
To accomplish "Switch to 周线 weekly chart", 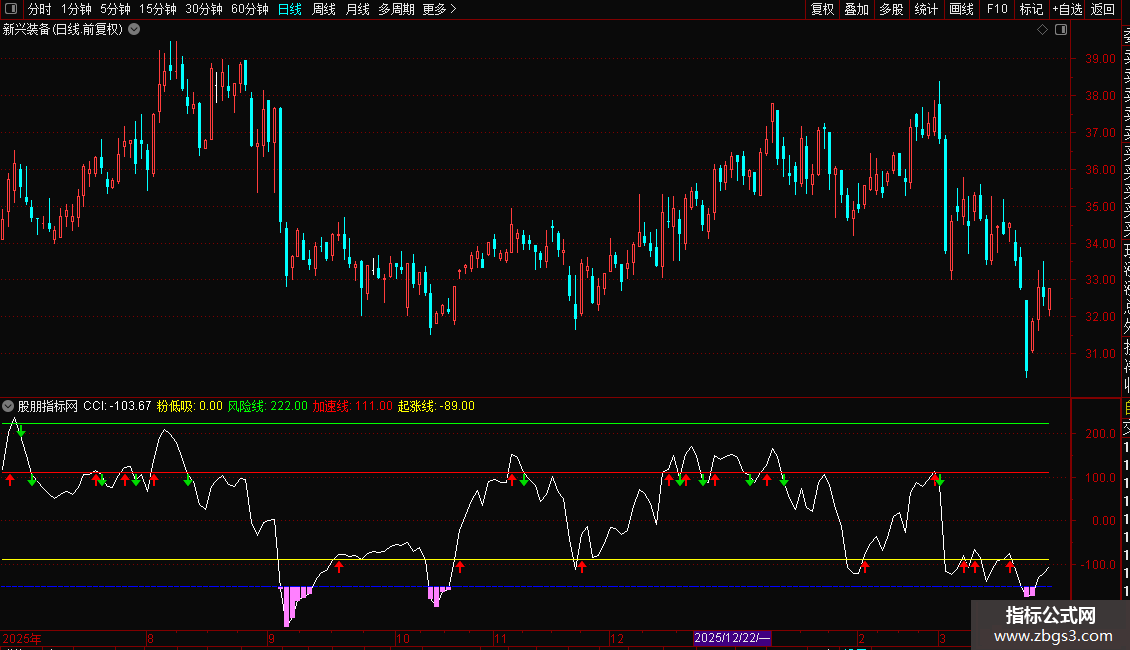I will pos(324,9).
